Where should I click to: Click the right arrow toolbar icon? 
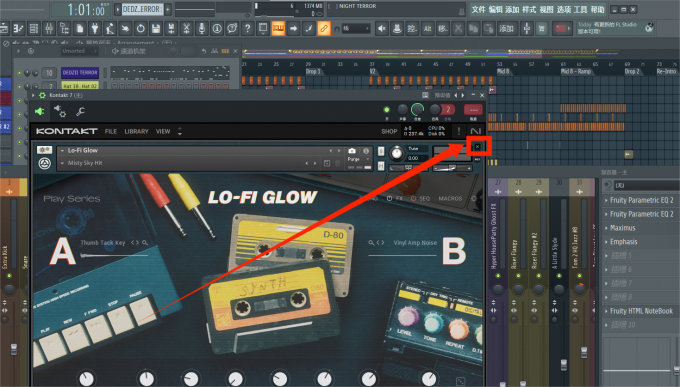(294, 29)
